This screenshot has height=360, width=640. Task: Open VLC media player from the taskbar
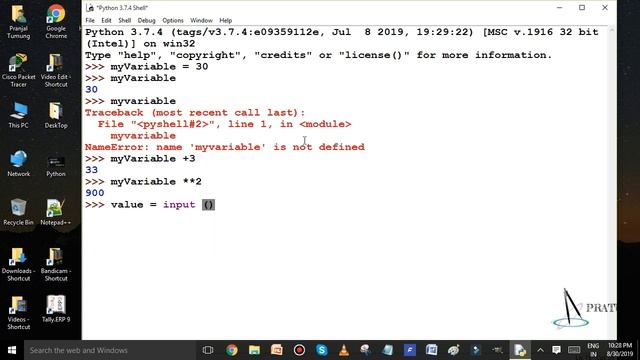point(344,350)
